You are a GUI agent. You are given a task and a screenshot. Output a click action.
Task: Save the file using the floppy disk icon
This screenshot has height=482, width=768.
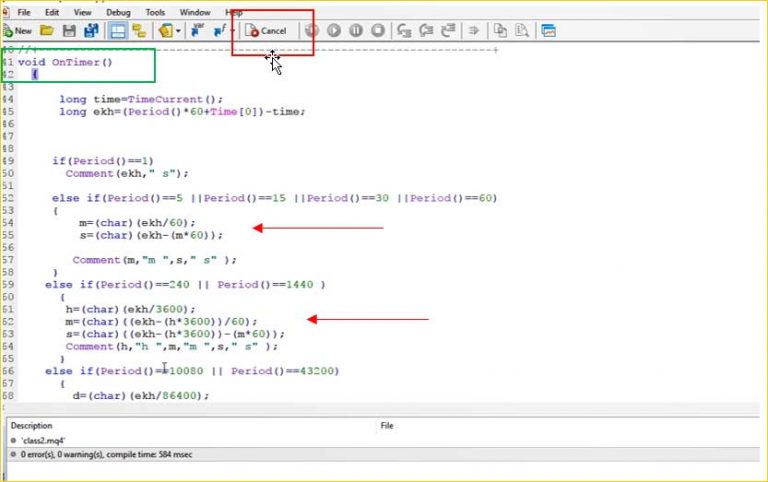69,31
